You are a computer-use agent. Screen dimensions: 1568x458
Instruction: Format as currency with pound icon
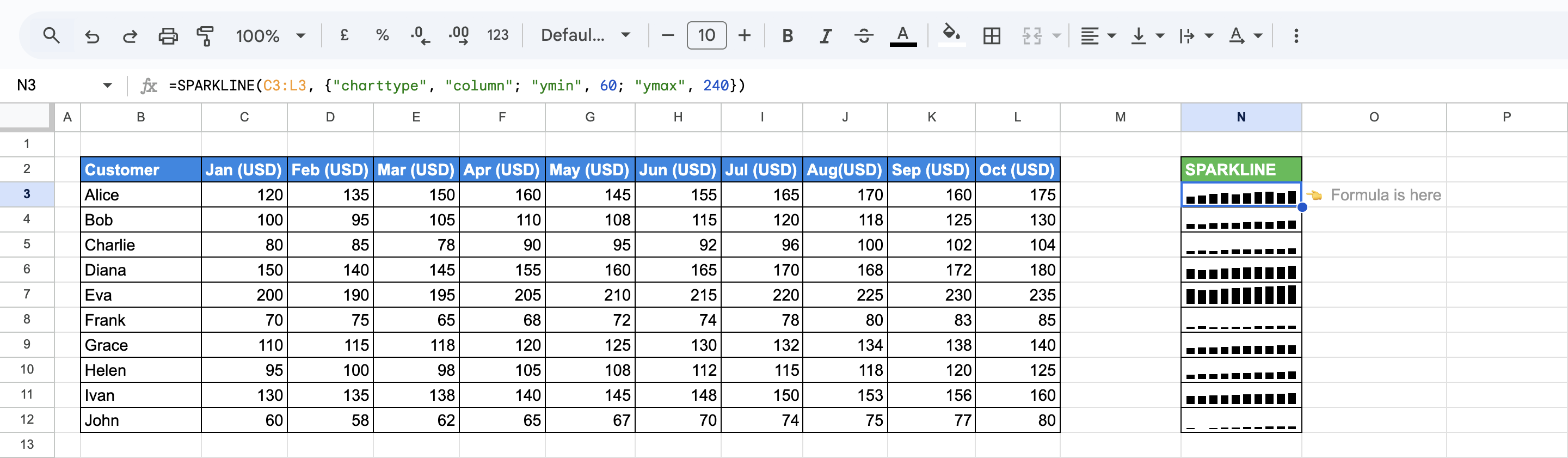345,35
